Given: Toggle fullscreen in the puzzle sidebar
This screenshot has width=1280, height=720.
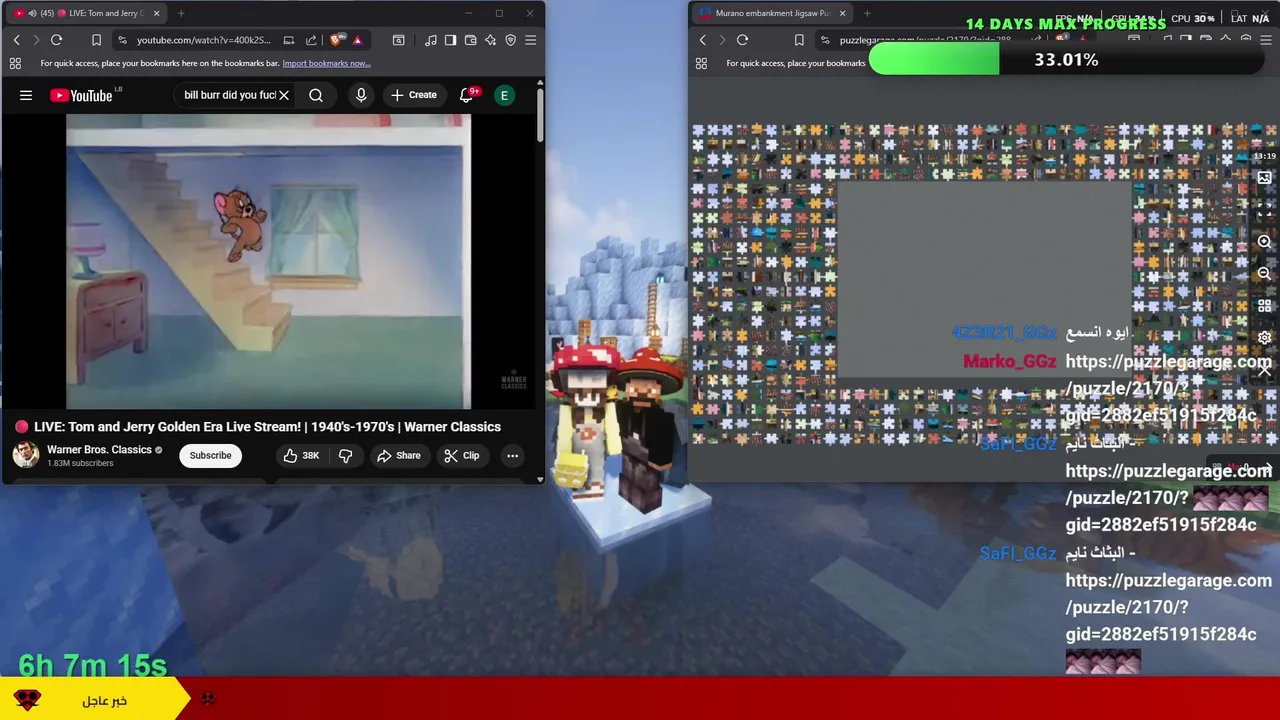Looking at the screenshot, I should pos(1264,210).
